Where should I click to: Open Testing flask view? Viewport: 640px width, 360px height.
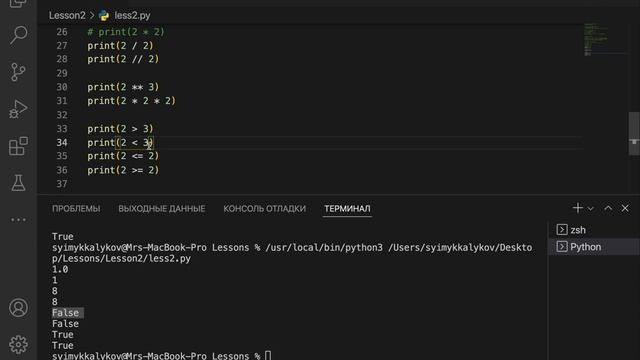pyautogui.click(x=18, y=183)
